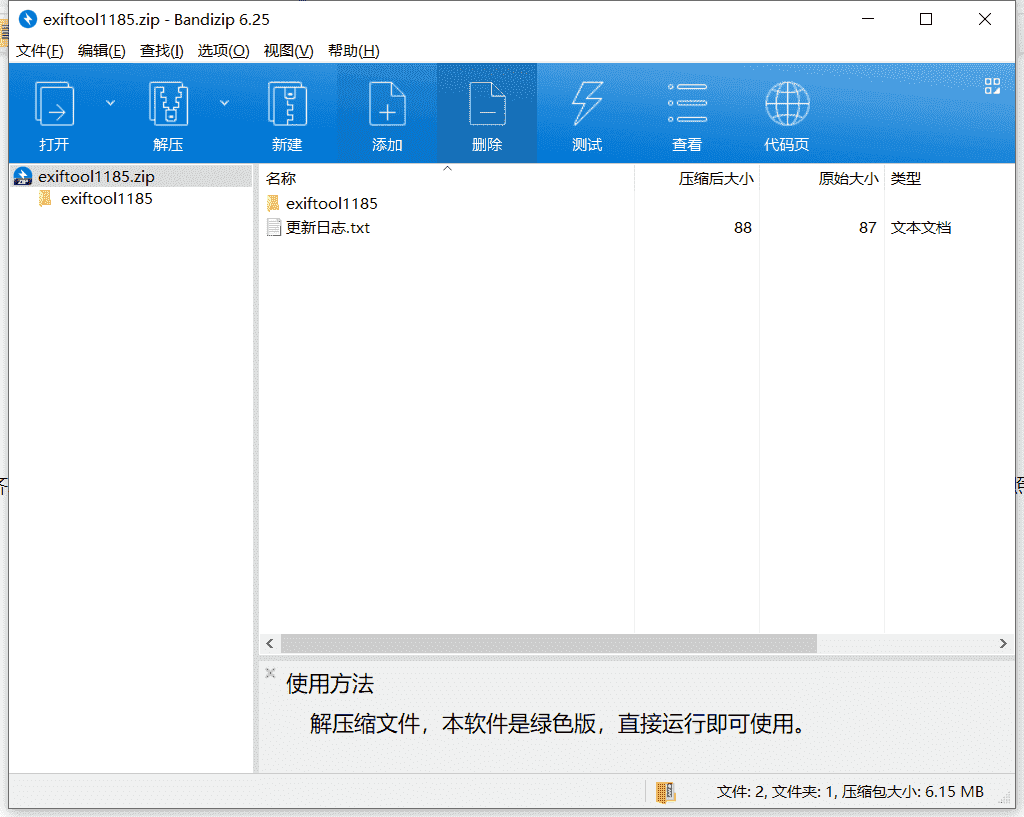Expand the dropdown arrow next to 解压
The height and width of the screenshot is (817, 1024).
pos(224,103)
